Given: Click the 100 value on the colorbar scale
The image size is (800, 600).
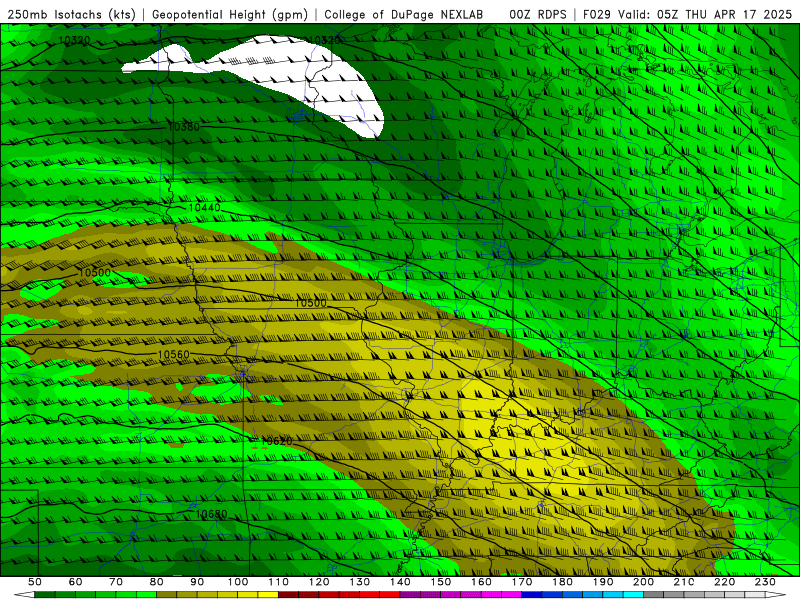Looking at the screenshot, I should [x=238, y=582].
